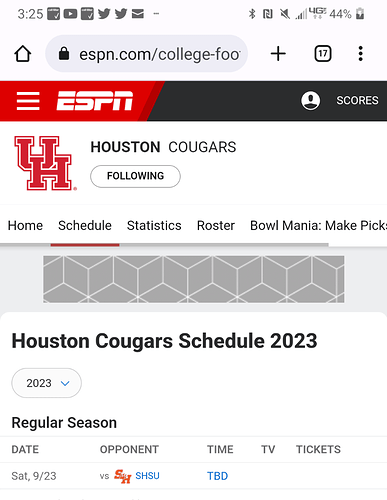387x500 pixels.
Task: Open the TBD game time link
Action: (217, 476)
